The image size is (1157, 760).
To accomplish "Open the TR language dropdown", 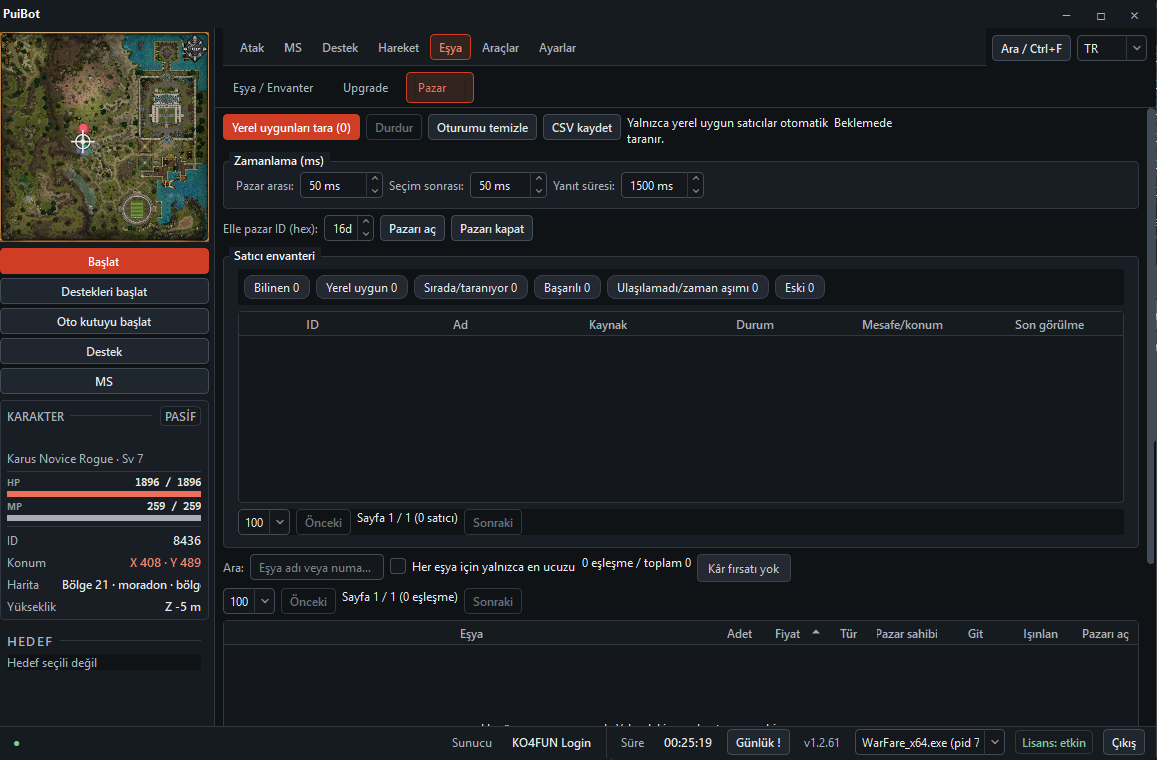I will [x=1111, y=49].
